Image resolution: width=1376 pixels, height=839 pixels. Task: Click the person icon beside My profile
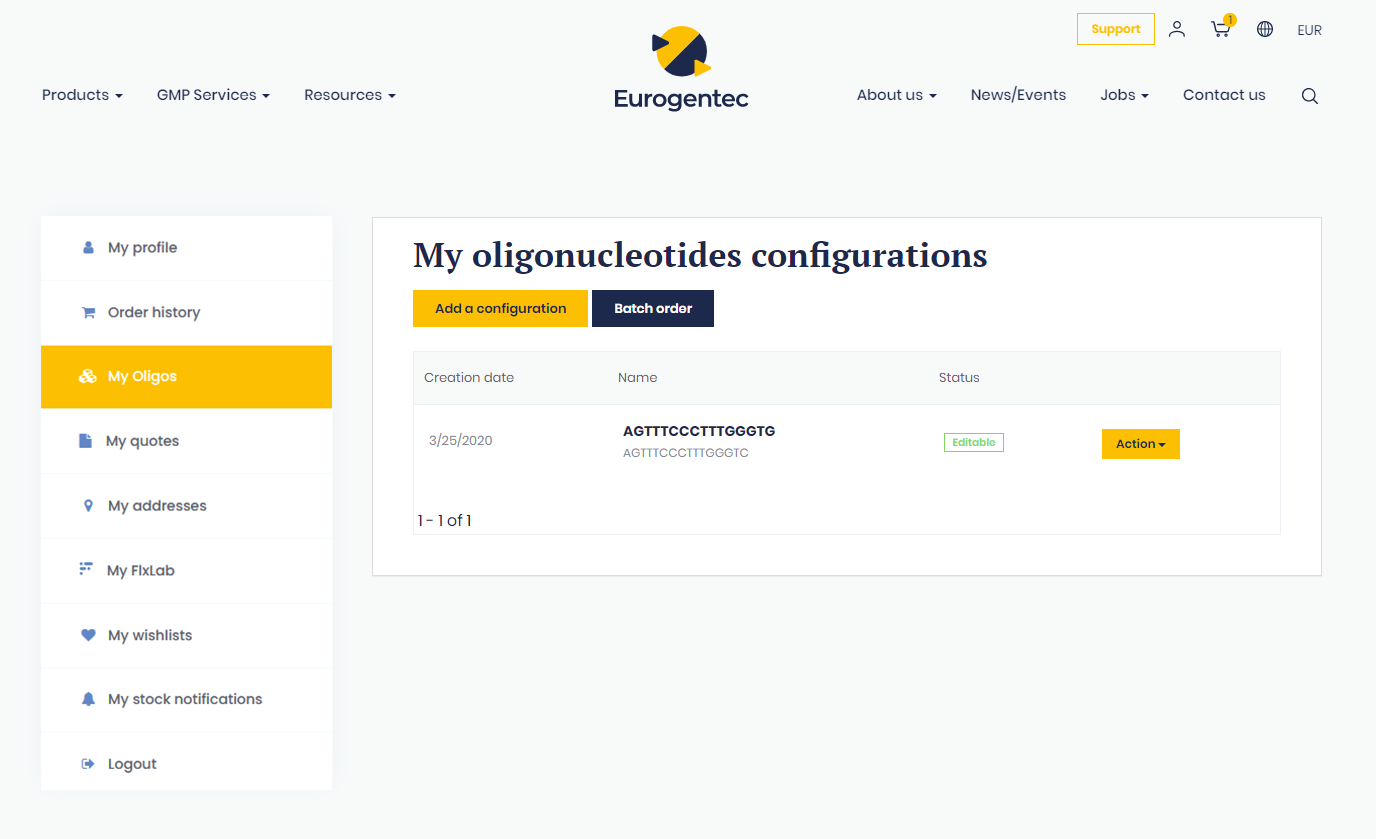(88, 247)
